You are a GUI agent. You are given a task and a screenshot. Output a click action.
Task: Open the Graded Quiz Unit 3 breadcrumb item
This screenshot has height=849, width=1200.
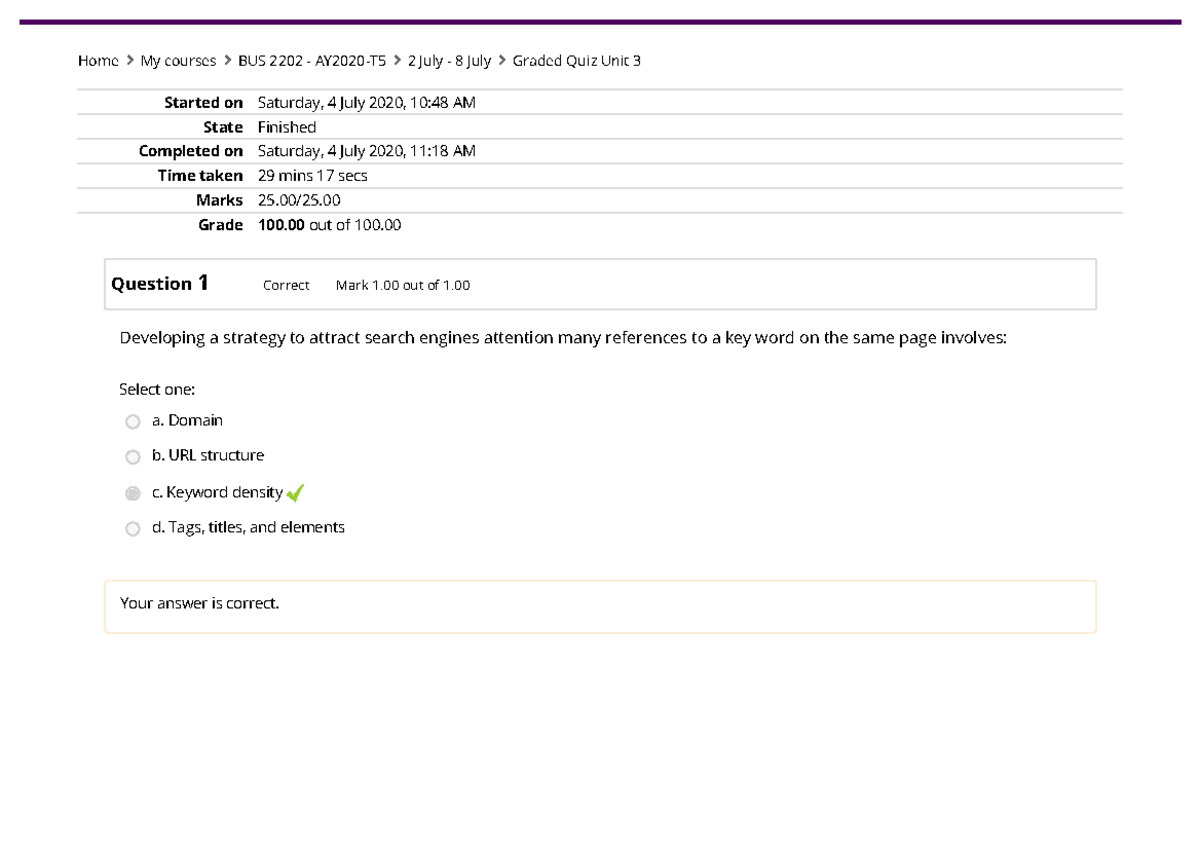click(578, 60)
